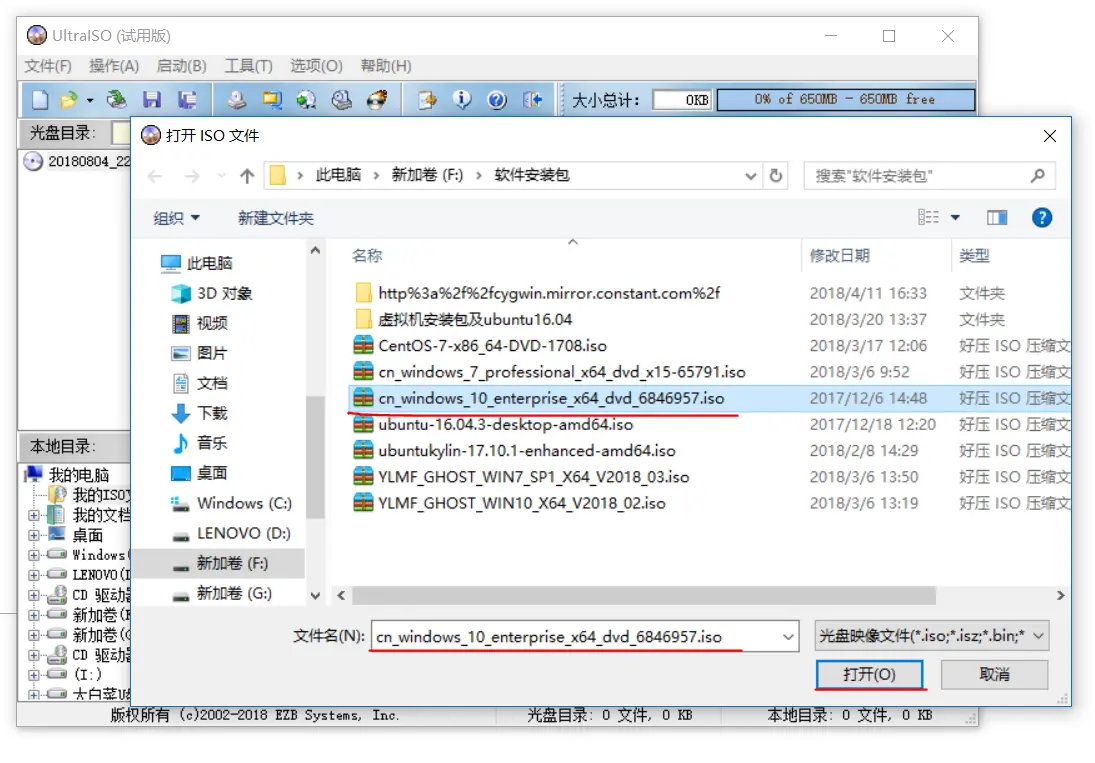The height and width of the screenshot is (763, 1095).
Task: Click the 打开(O) button
Action: click(869, 674)
